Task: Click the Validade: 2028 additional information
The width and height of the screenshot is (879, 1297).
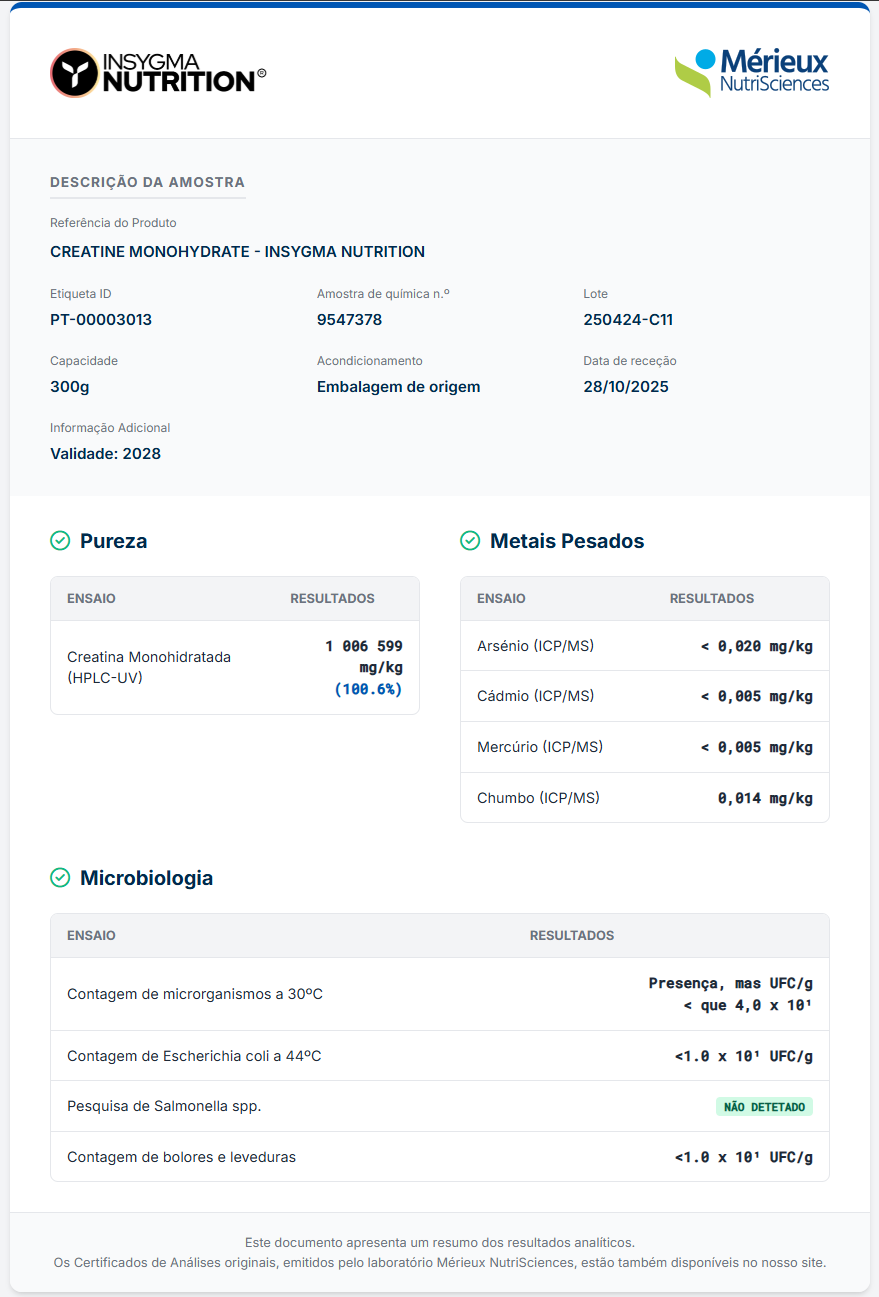Action: click(105, 454)
